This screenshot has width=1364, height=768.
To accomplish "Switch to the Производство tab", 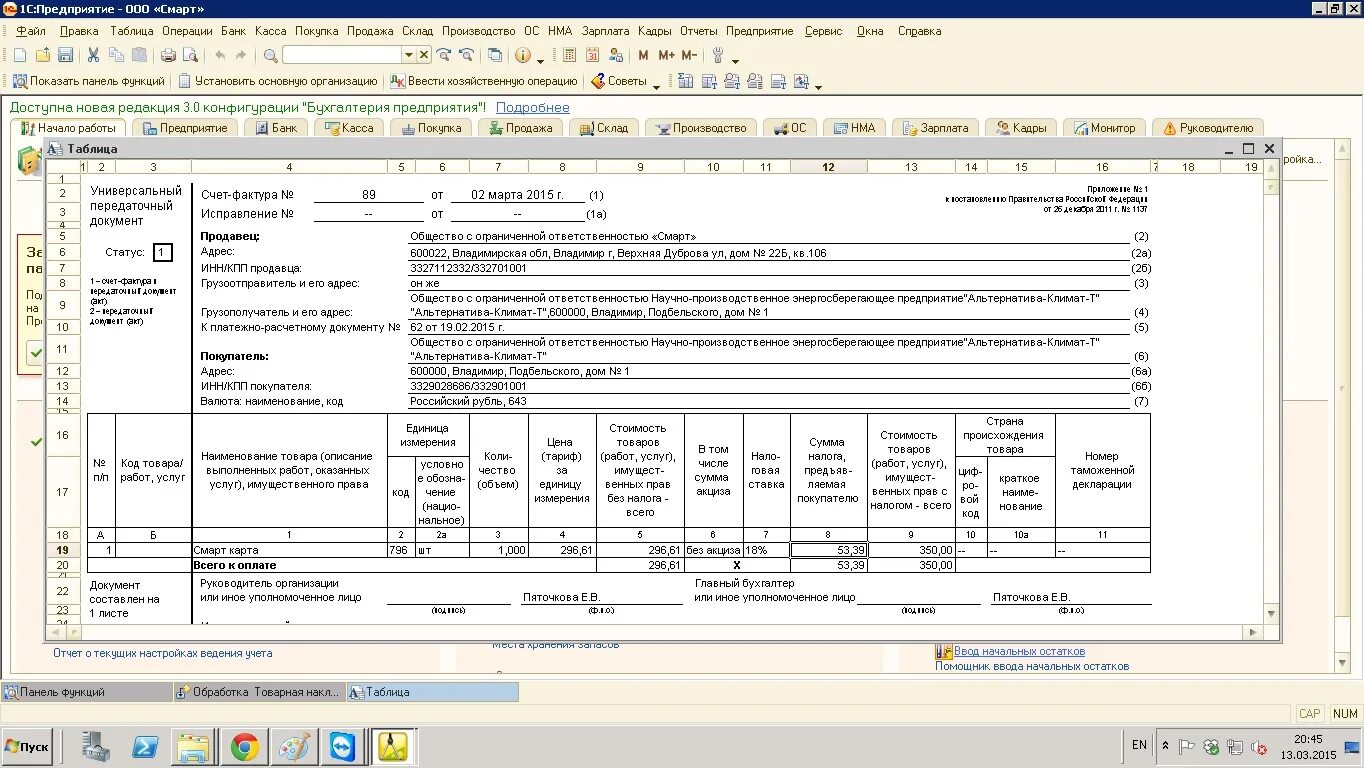I will [x=700, y=128].
